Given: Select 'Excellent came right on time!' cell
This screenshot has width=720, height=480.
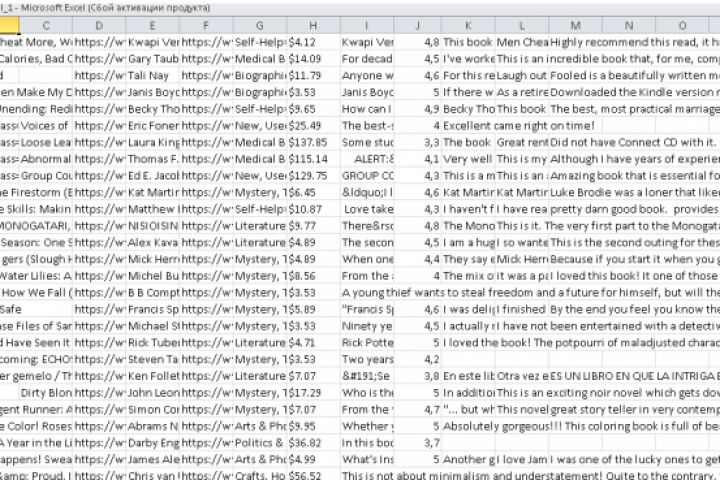Looking at the screenshot, I should (x=518, y=125).
